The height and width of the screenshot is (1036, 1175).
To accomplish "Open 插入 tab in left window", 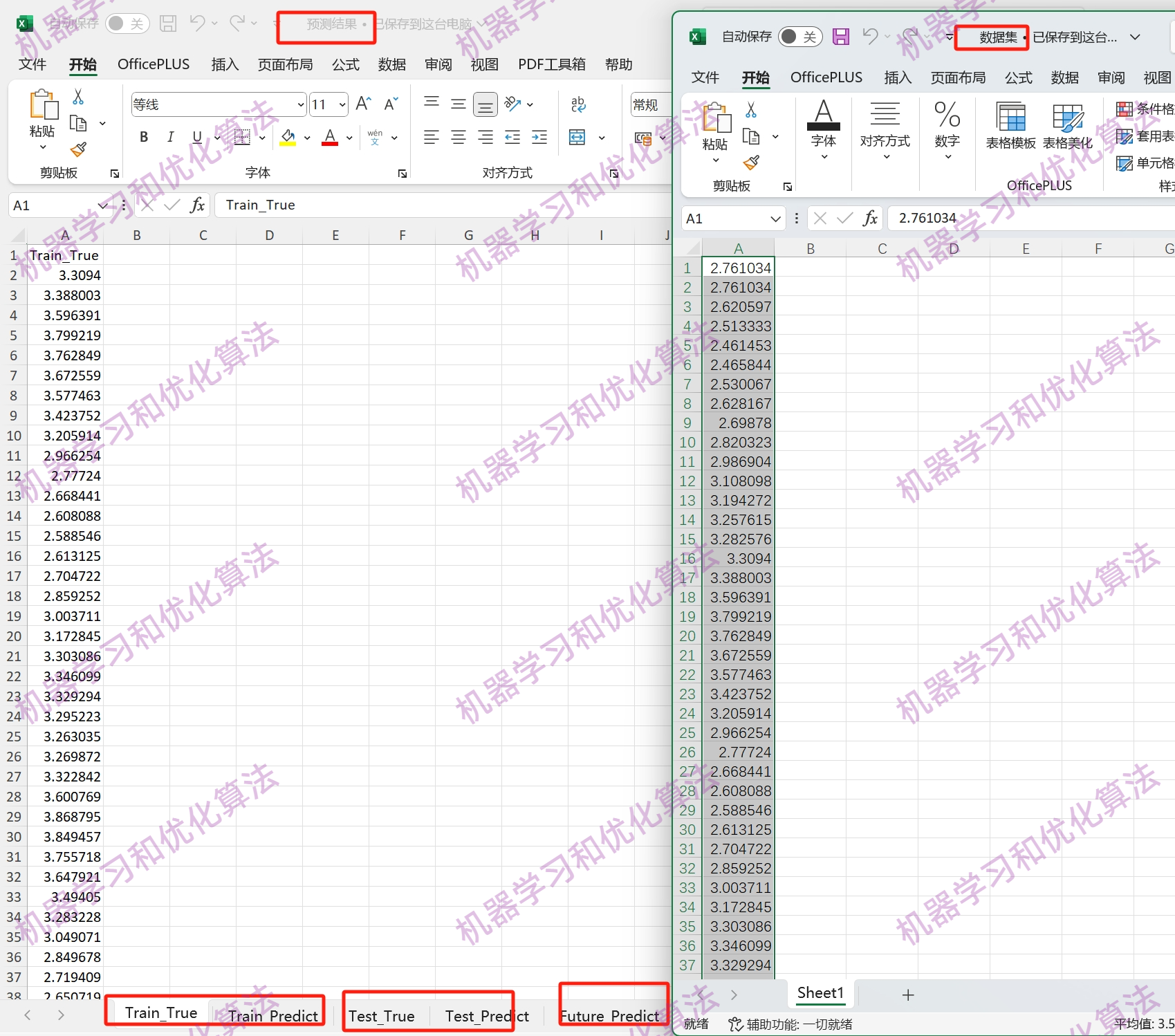I will [225, 64].
